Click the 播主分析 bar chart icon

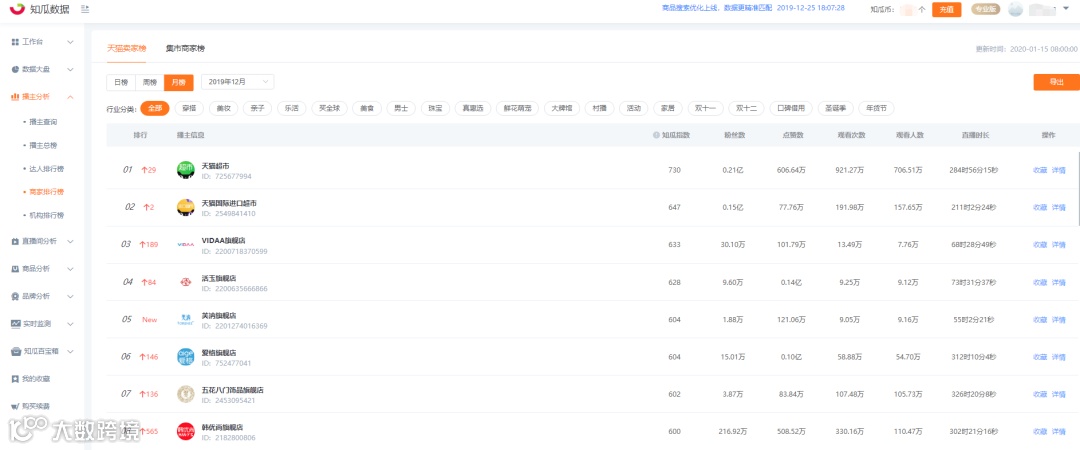pos(15,97)
